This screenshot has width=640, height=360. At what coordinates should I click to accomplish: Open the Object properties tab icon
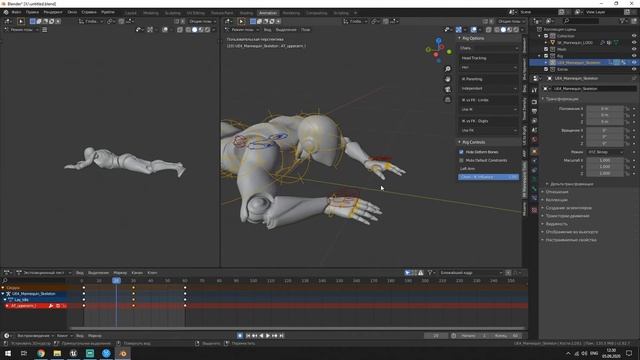pyautogui.click(x=534, y=151)
